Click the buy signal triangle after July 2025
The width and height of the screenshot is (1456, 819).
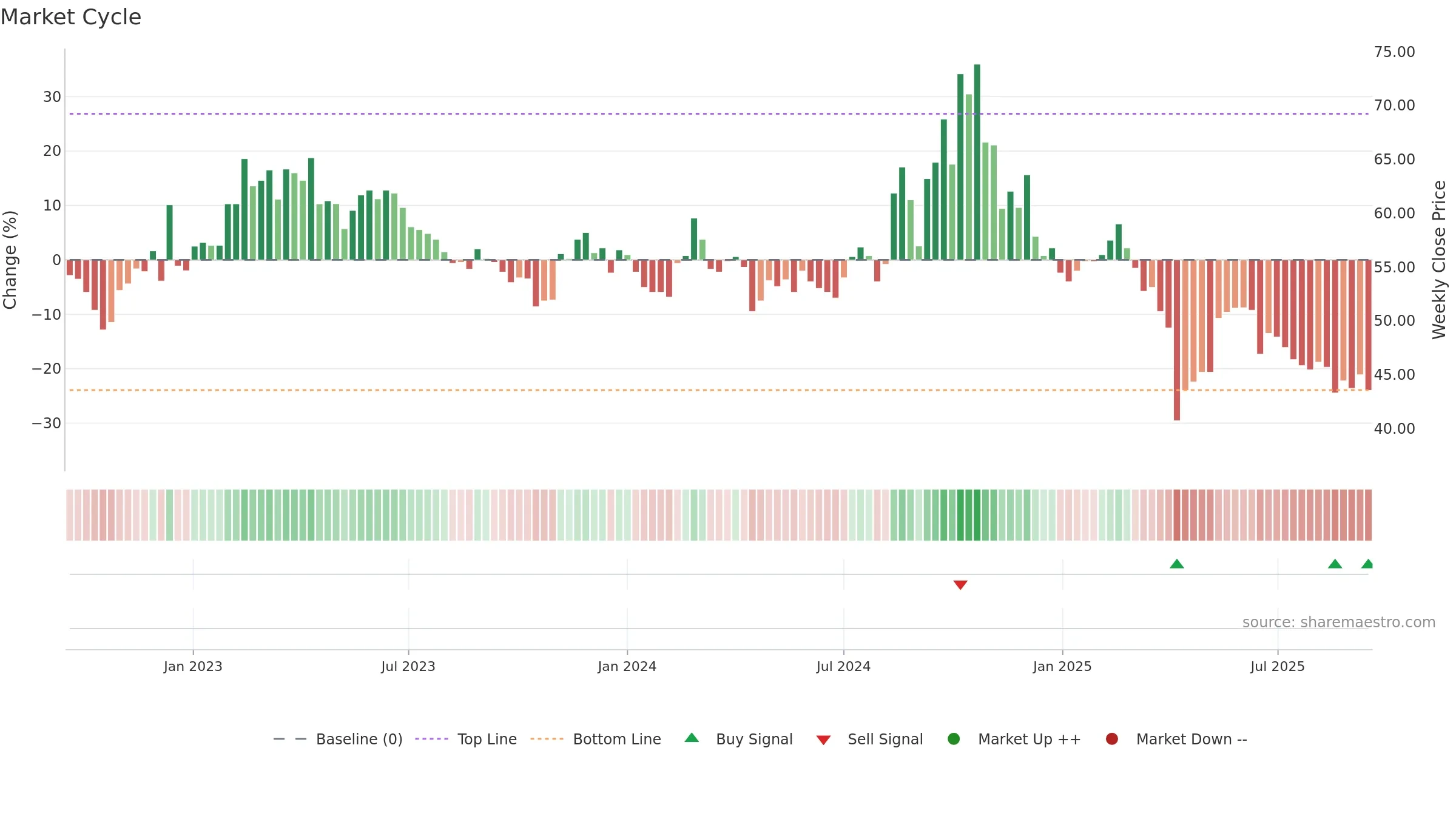1335,564
